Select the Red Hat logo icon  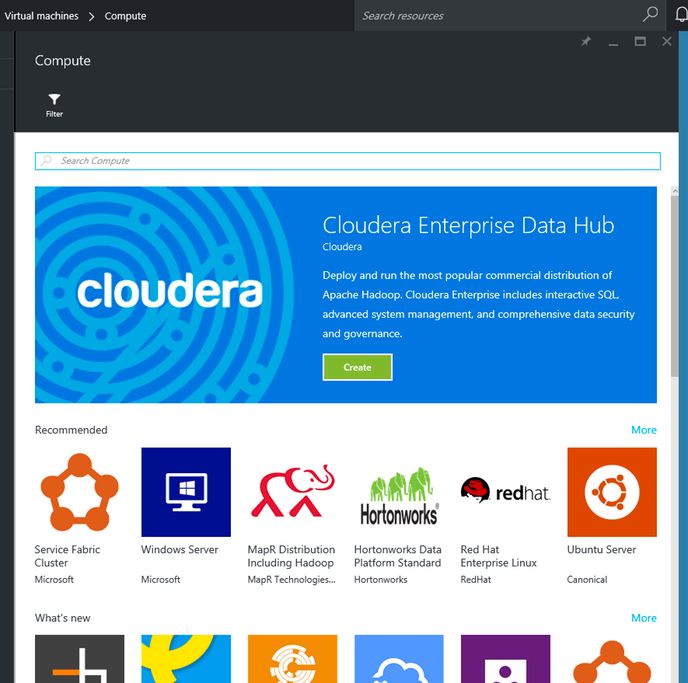coord(505,492)
